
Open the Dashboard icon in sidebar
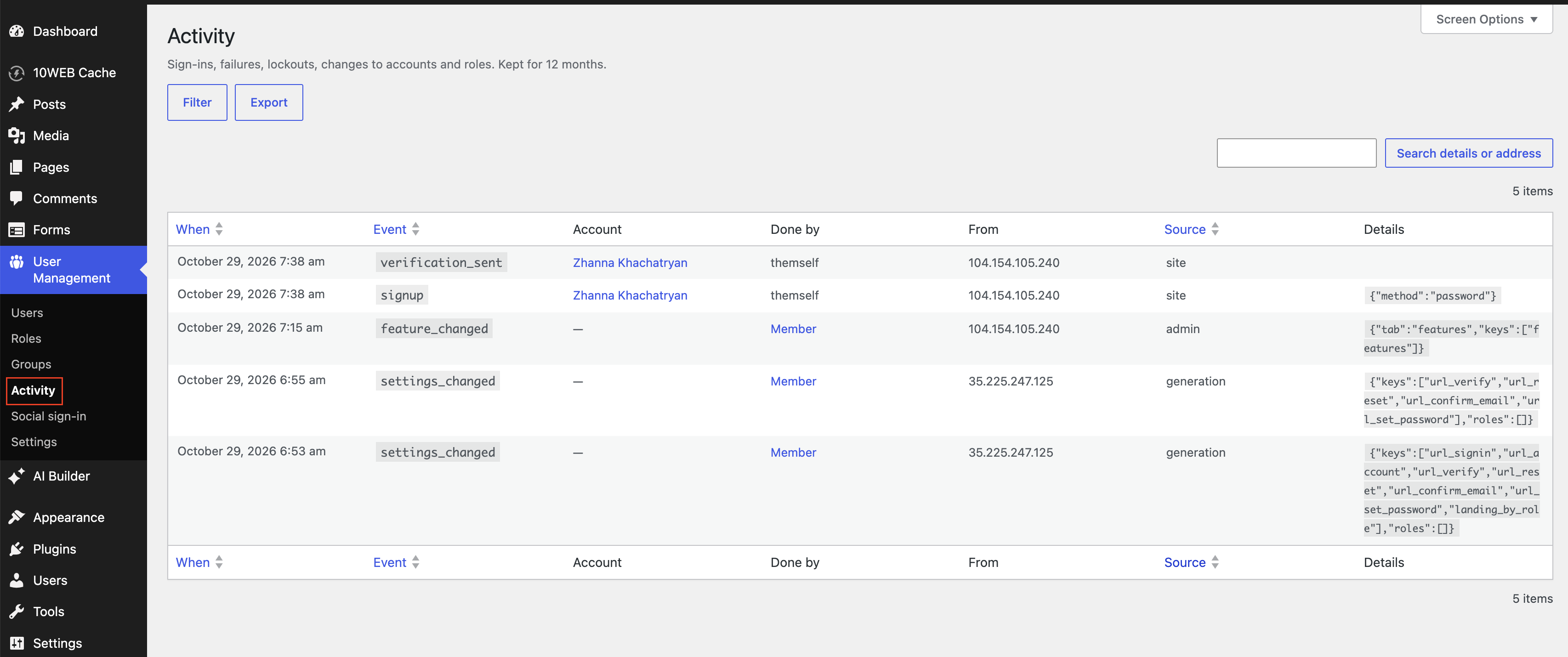pyautogui.click(x=17, y=31)
